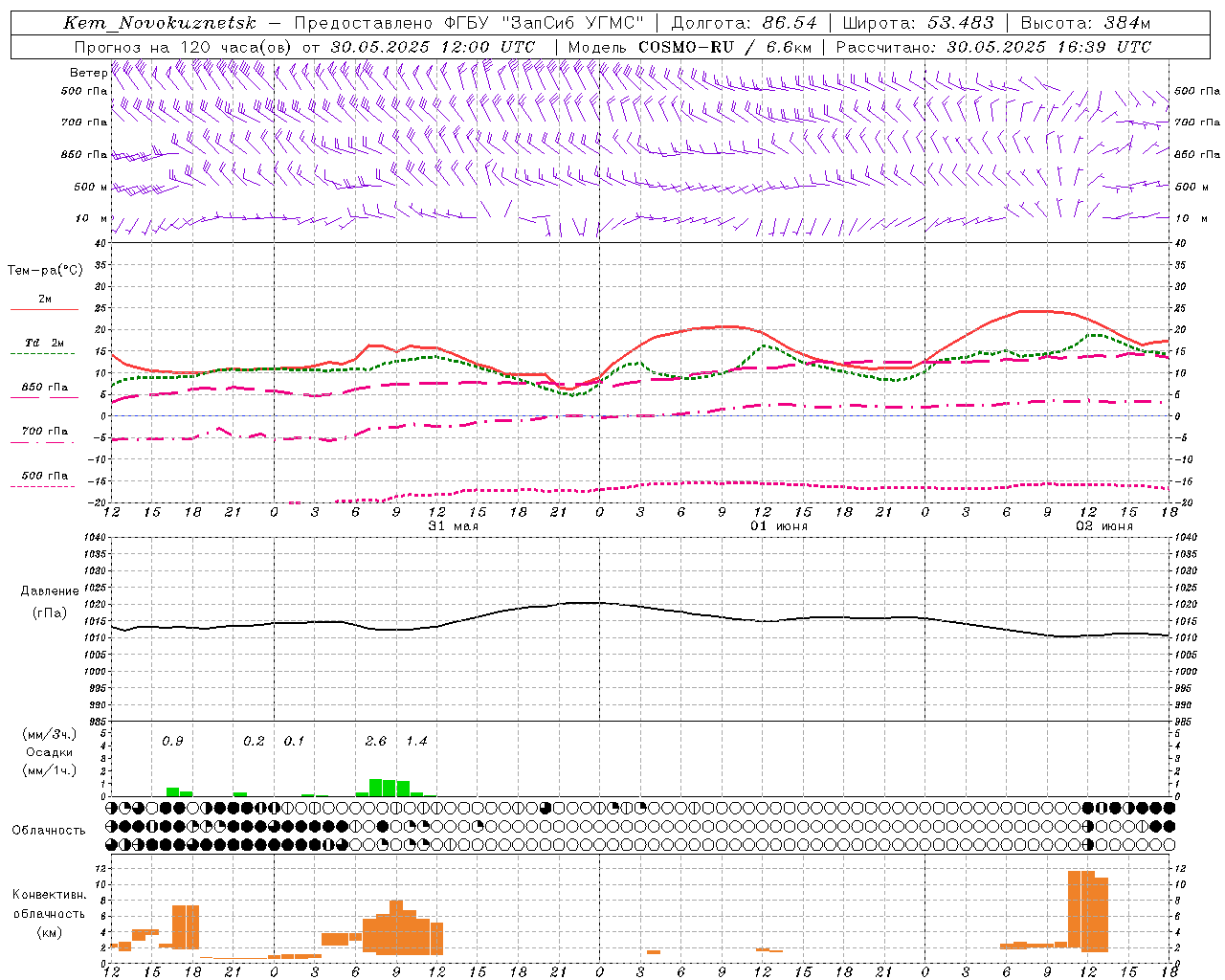Click the precipitation amount 0.9
The width and height of the screenshot is (1225, 980).
click(x=172, y=742)
